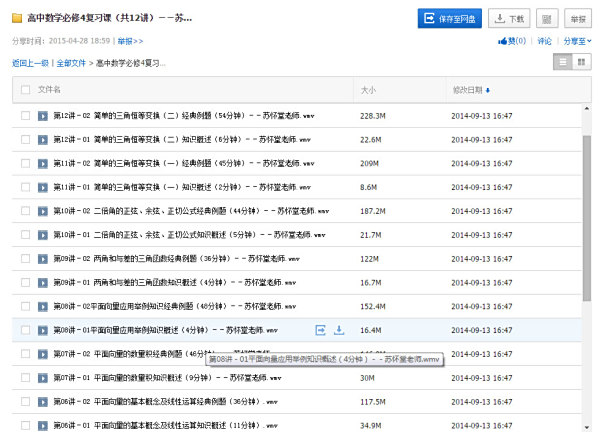Sort by 文件名 column header
Screen dimensions: 600x432
click(x=49, y=90)
